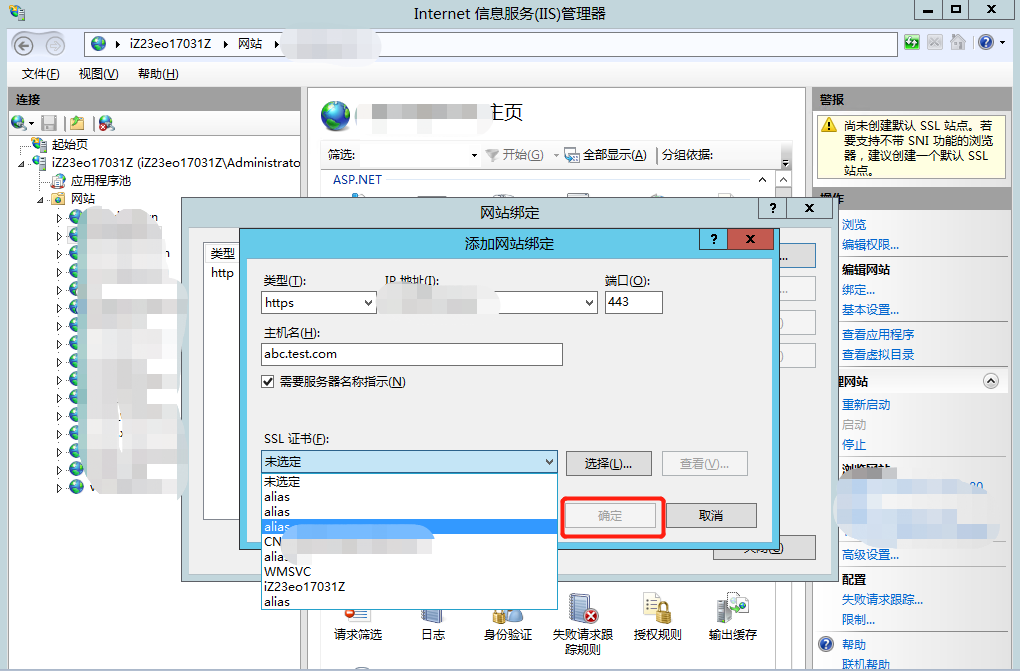Image resolution: width=1020 pixels, height=671 pixels.
Task: Choose WMSVC in the certificate list
Action: point(409,571)
